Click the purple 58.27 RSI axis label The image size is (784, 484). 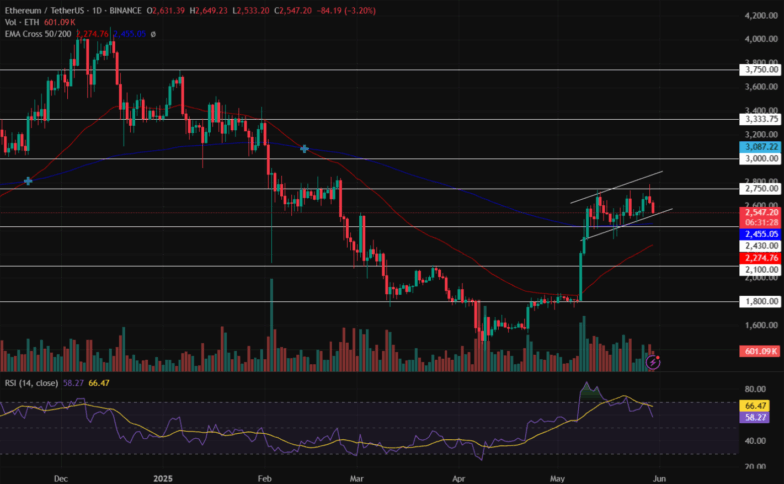click(754, 417)
